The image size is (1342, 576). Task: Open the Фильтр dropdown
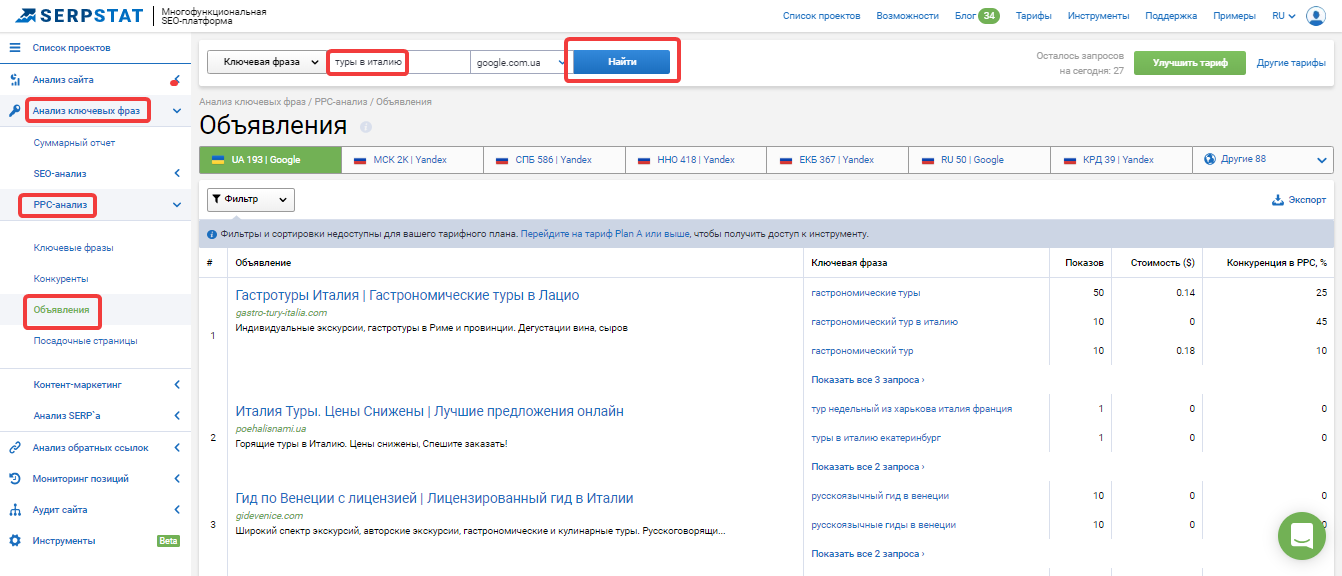click(251, 199)
